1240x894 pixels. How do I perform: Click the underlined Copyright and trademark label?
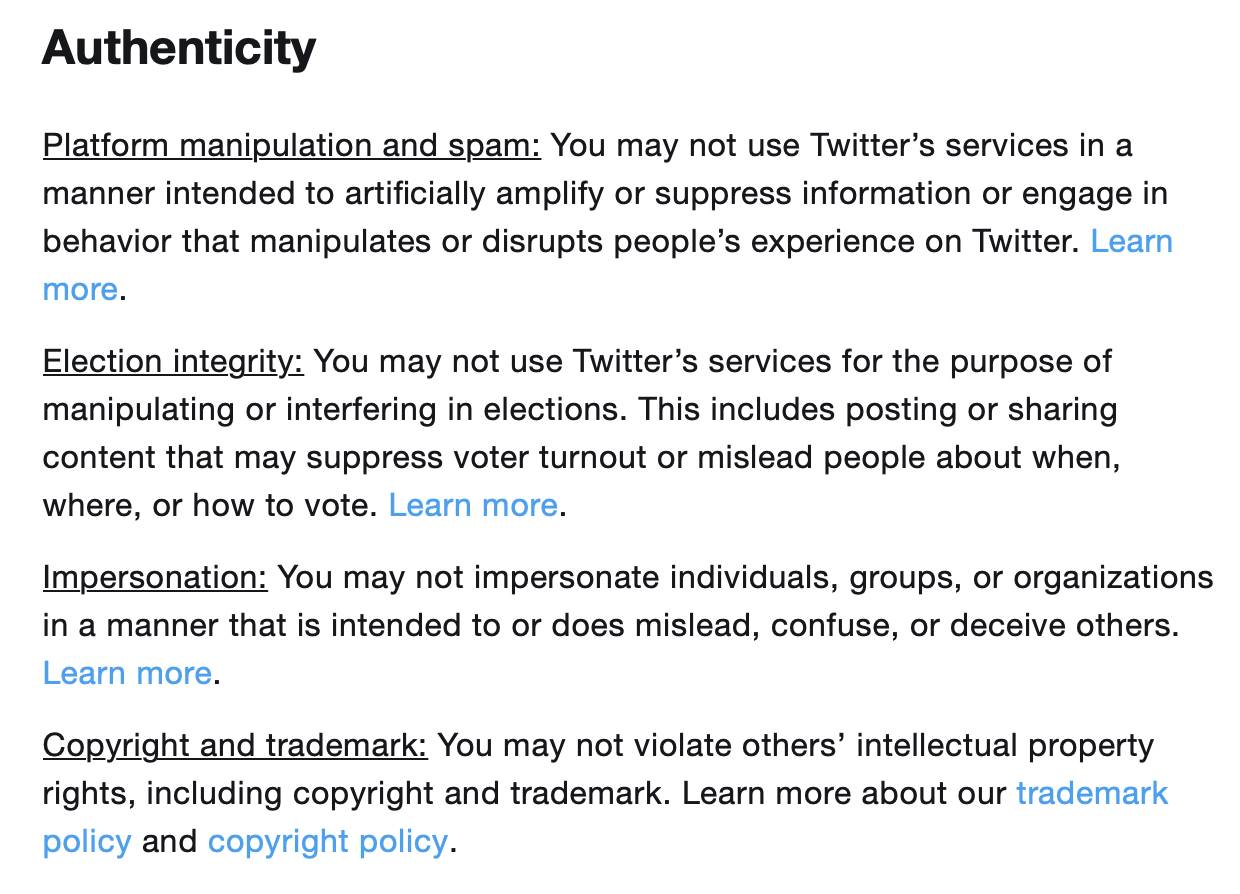[x=235, y=746]
